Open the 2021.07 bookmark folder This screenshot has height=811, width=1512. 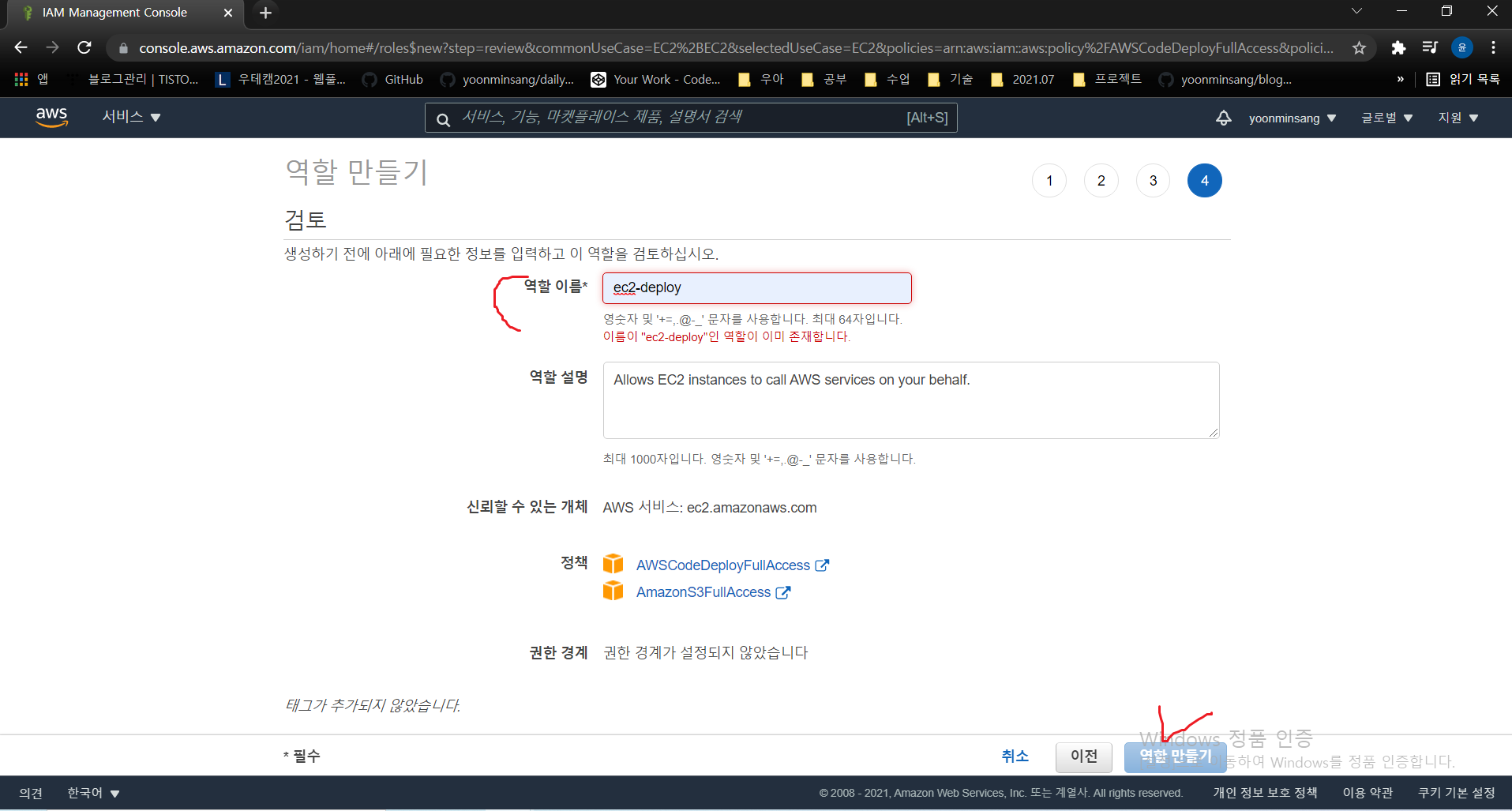pyautogui.click(x=1022, y=80)
